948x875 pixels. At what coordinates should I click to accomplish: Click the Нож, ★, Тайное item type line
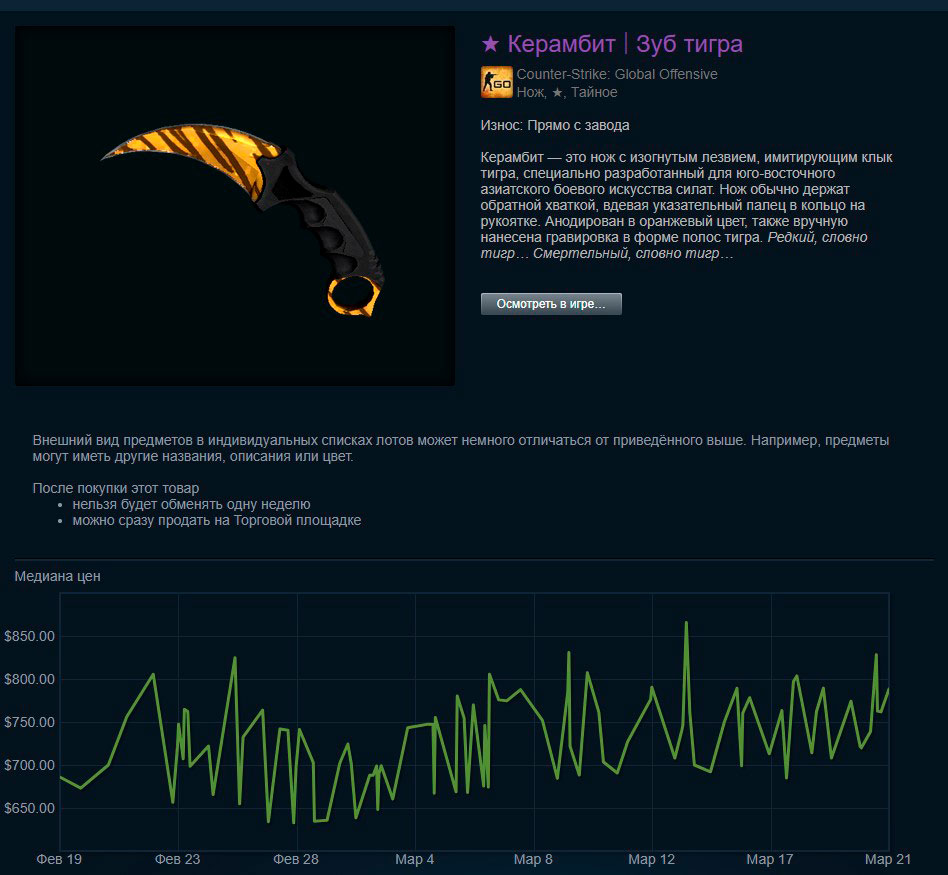tap(567, 92)
